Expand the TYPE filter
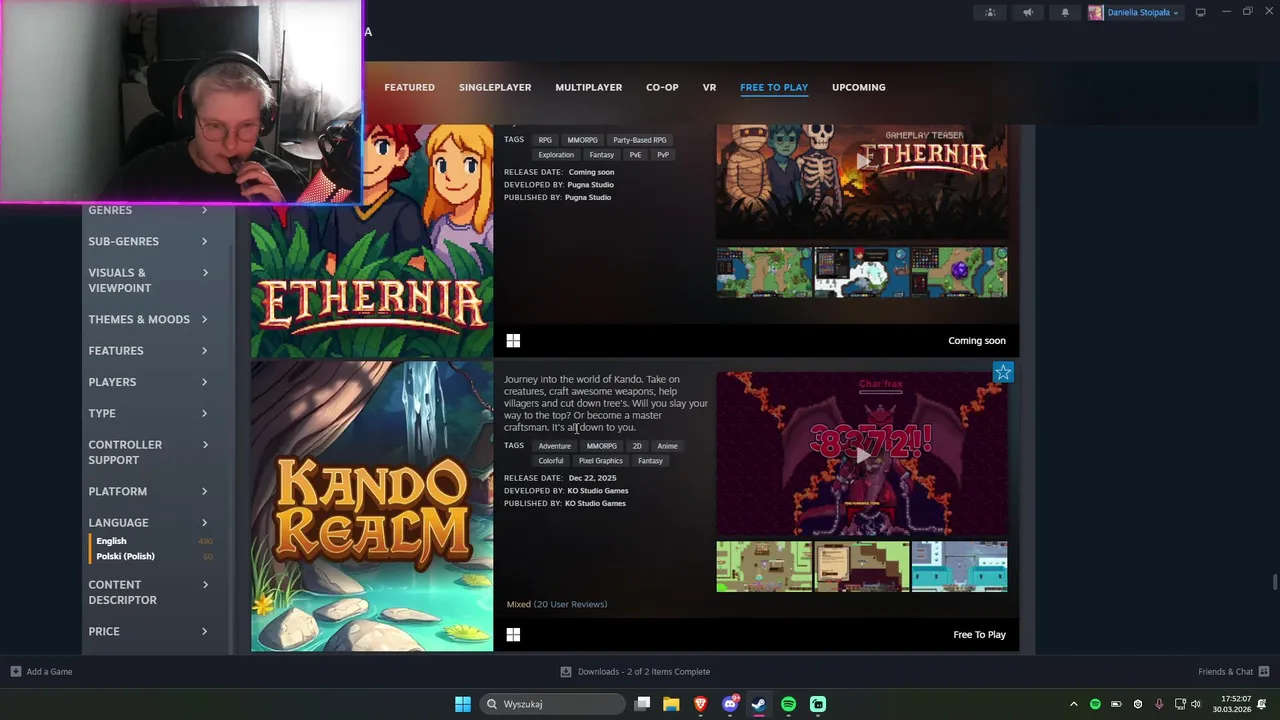 148,413
